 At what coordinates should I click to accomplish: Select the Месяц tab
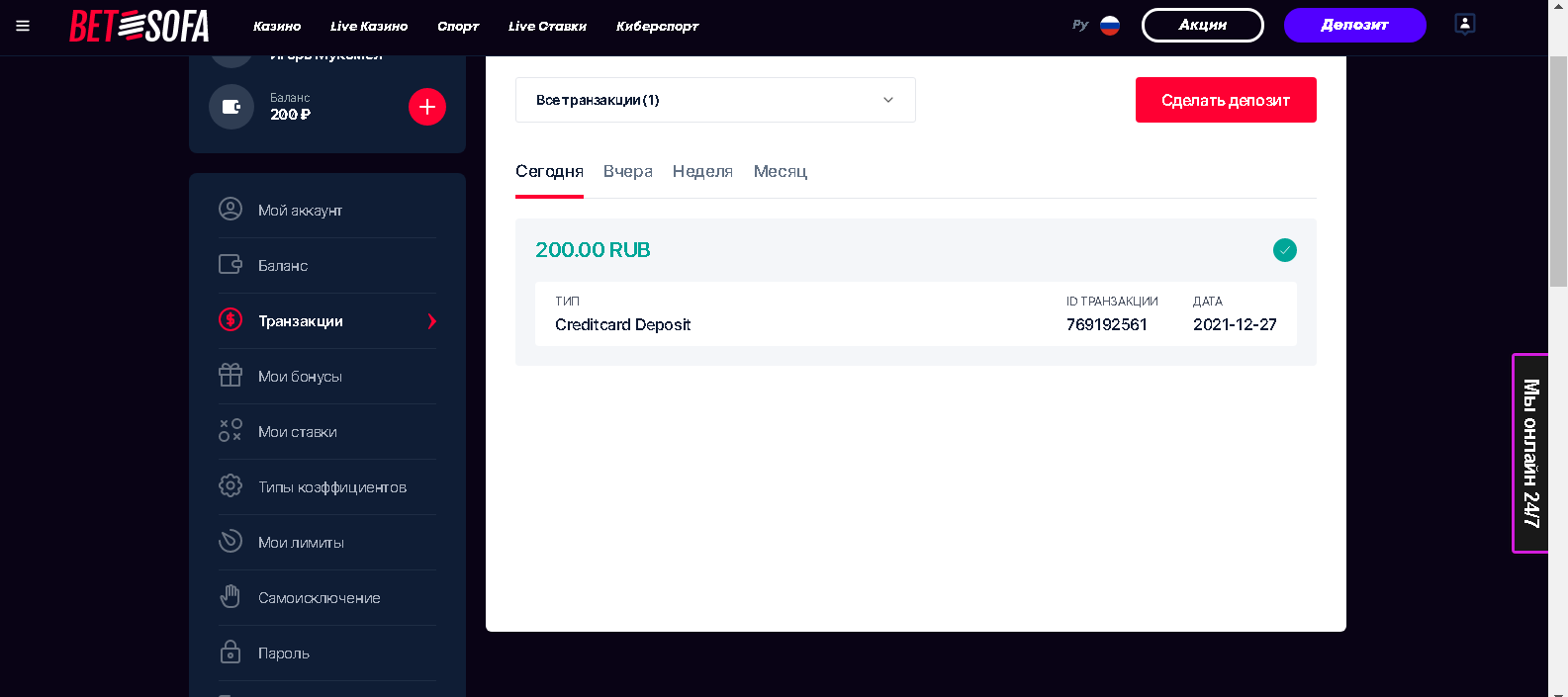780,172
